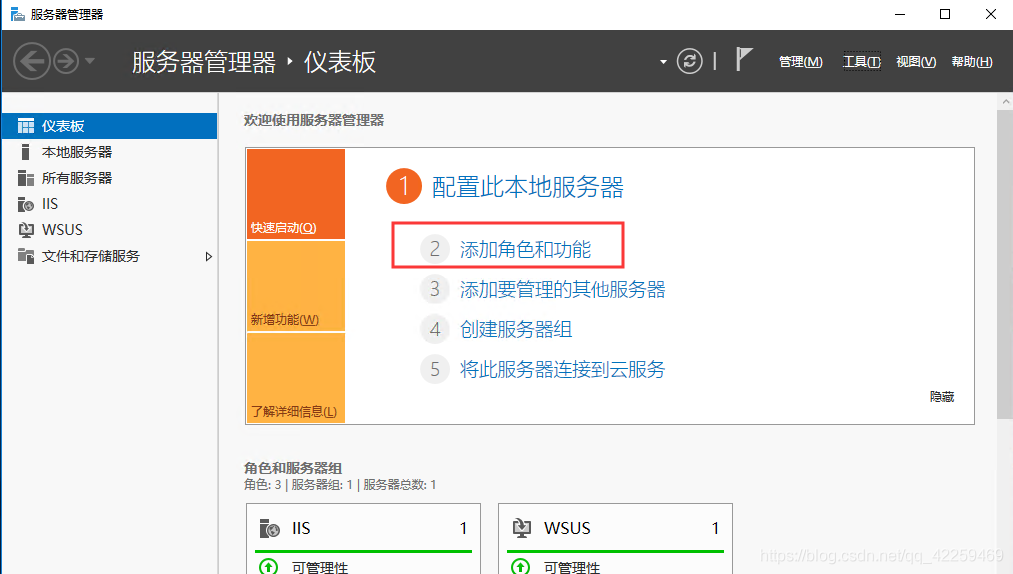
Task: Select the WSUS icon in sidebar
Action: click(26, 230)
